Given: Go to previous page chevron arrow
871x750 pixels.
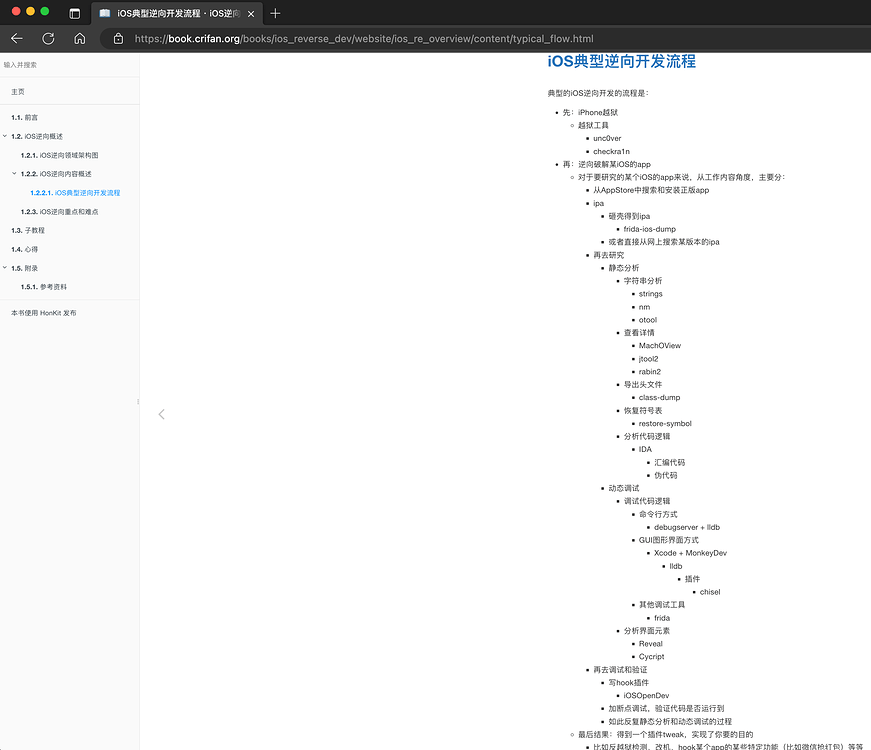Looking at the screenshot, I should 162,414.
